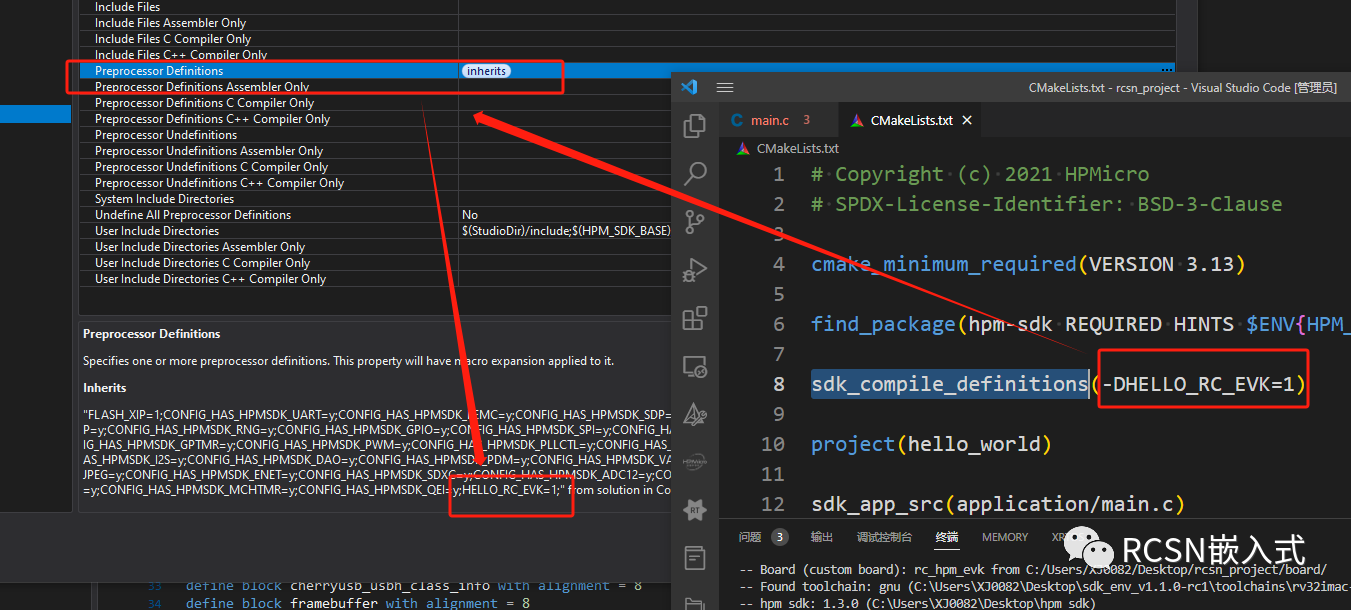Select User Include Directories C Compiler Only row
The height and width of the screenshot is (610, 1351).
coord(374,263)
